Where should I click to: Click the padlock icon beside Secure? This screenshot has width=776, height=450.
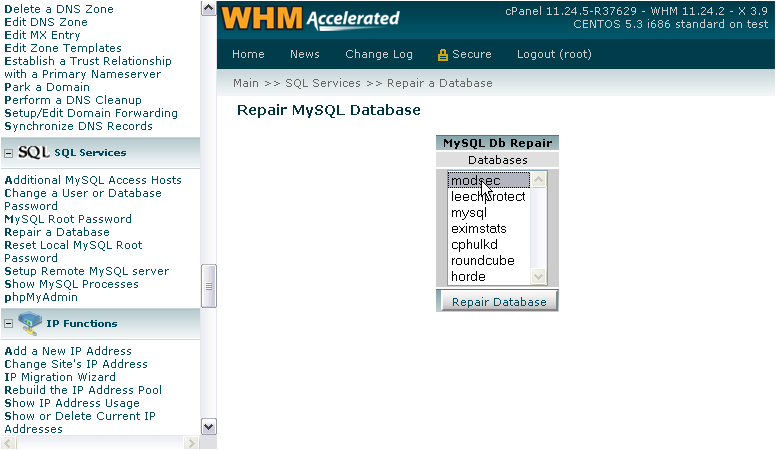coord(442,55)
